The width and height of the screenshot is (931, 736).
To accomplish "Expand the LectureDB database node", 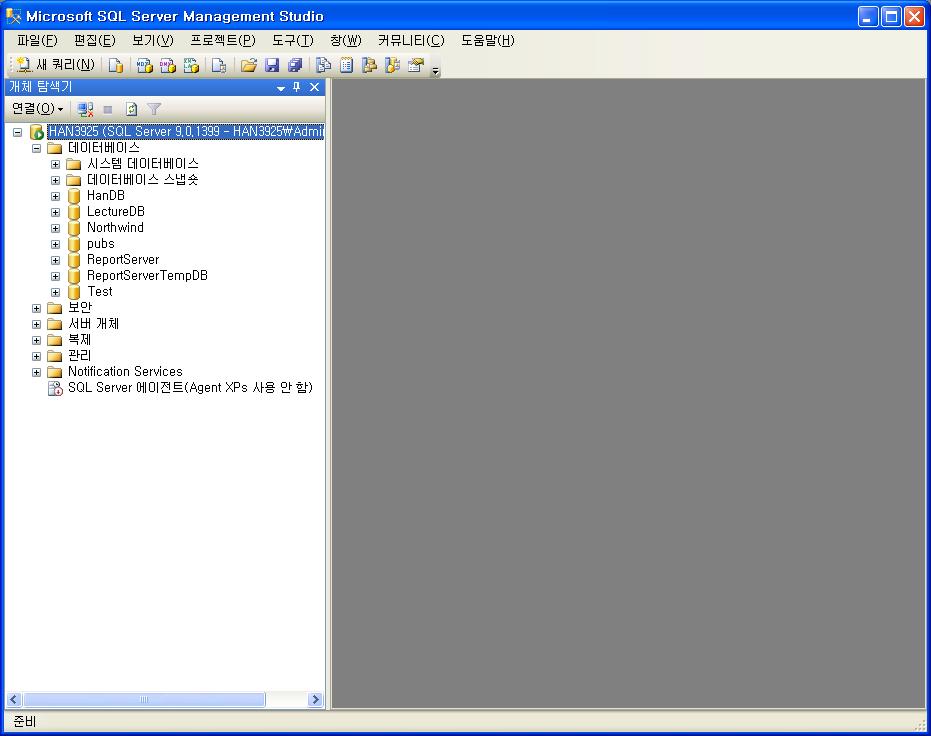I will click(x=55, y=212).
